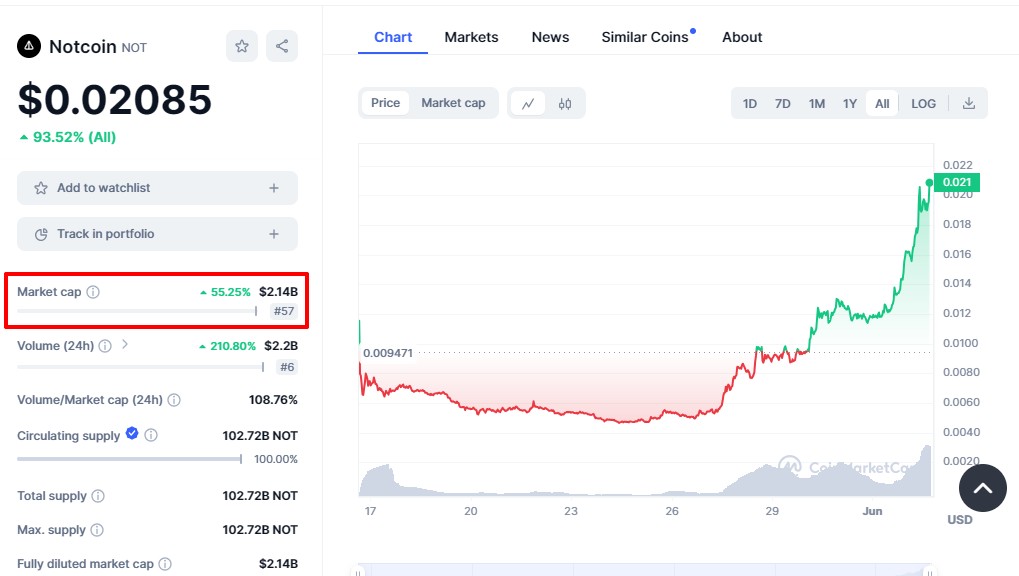Click the $2.2B volume value
This screenshot has width=1019, height=576.
pos(281,346)
